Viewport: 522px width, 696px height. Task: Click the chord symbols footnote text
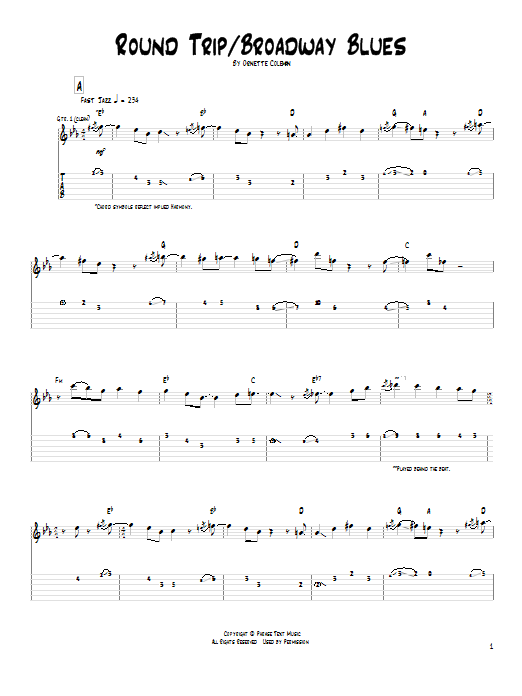[x=143, y=207]
